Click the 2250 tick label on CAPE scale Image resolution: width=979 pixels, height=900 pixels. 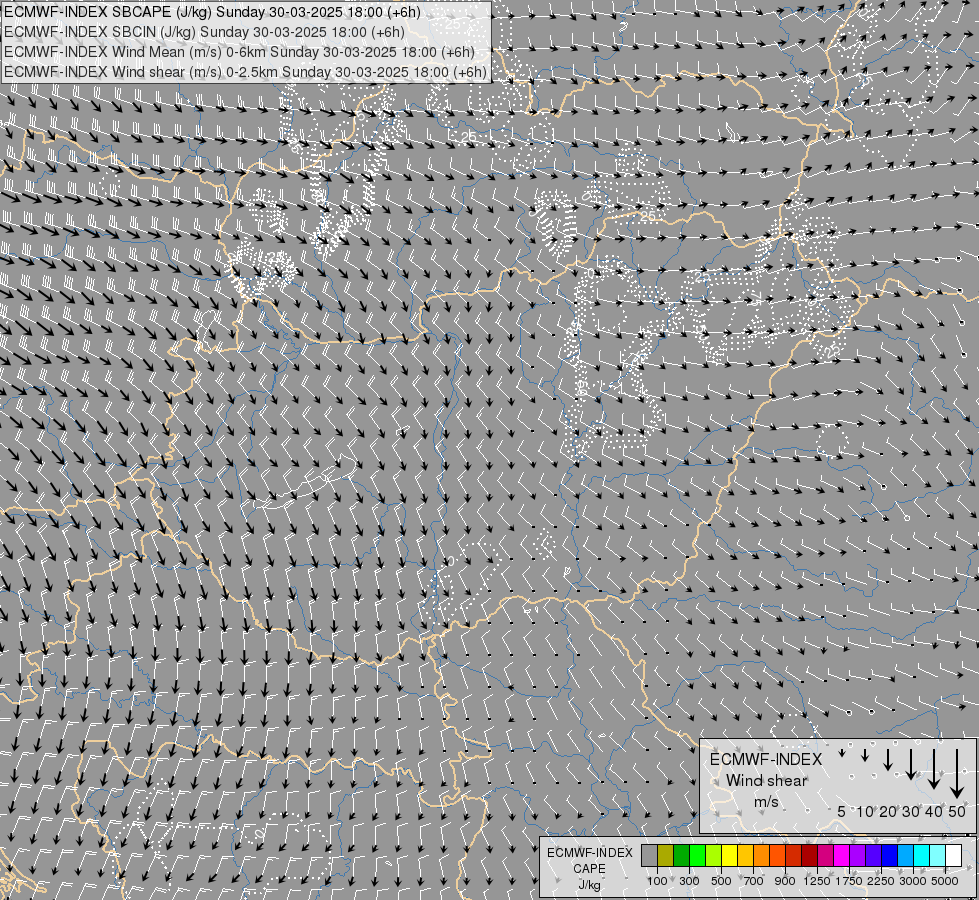(x=880, y=881)
